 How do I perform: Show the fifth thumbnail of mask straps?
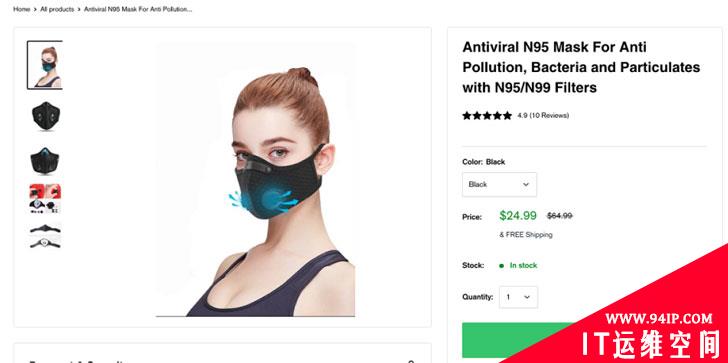click(x=45, y=236)
